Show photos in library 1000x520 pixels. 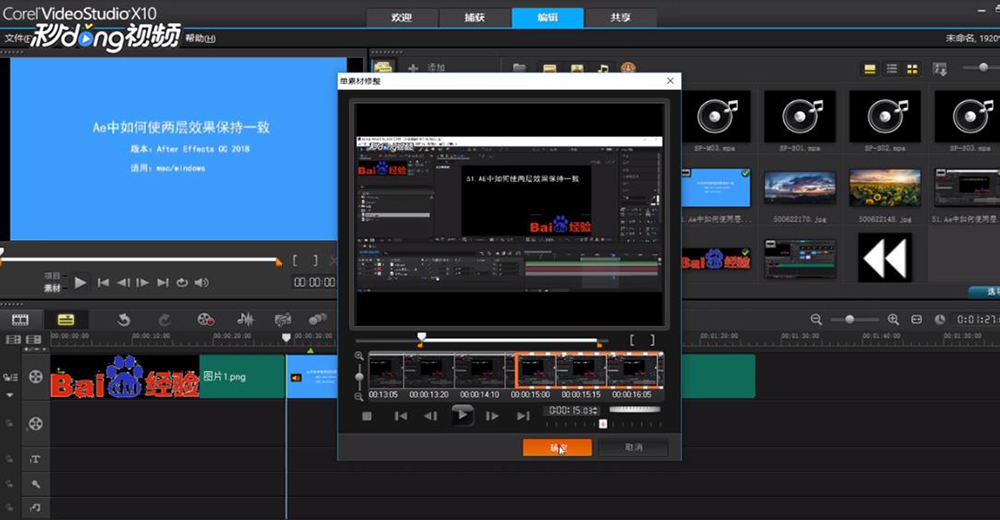[577, 68]
